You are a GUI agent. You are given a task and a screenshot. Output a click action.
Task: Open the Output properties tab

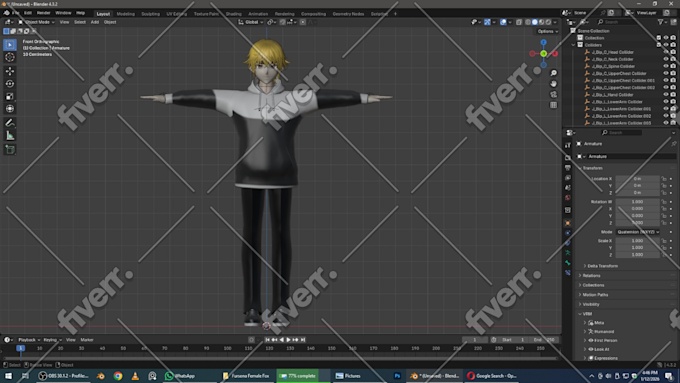(x=568, y=167)
